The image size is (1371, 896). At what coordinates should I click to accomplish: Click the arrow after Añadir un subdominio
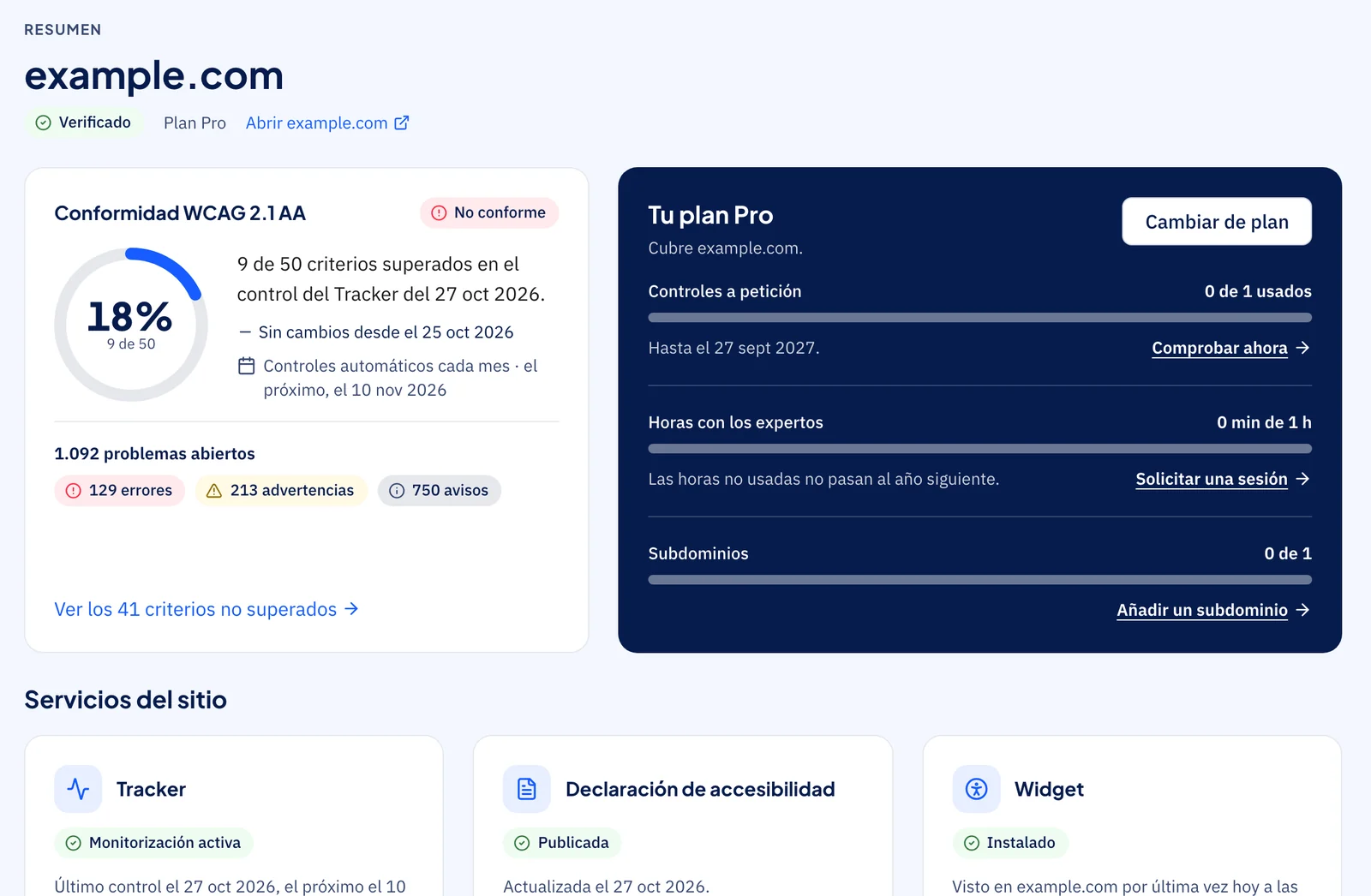1302,610
